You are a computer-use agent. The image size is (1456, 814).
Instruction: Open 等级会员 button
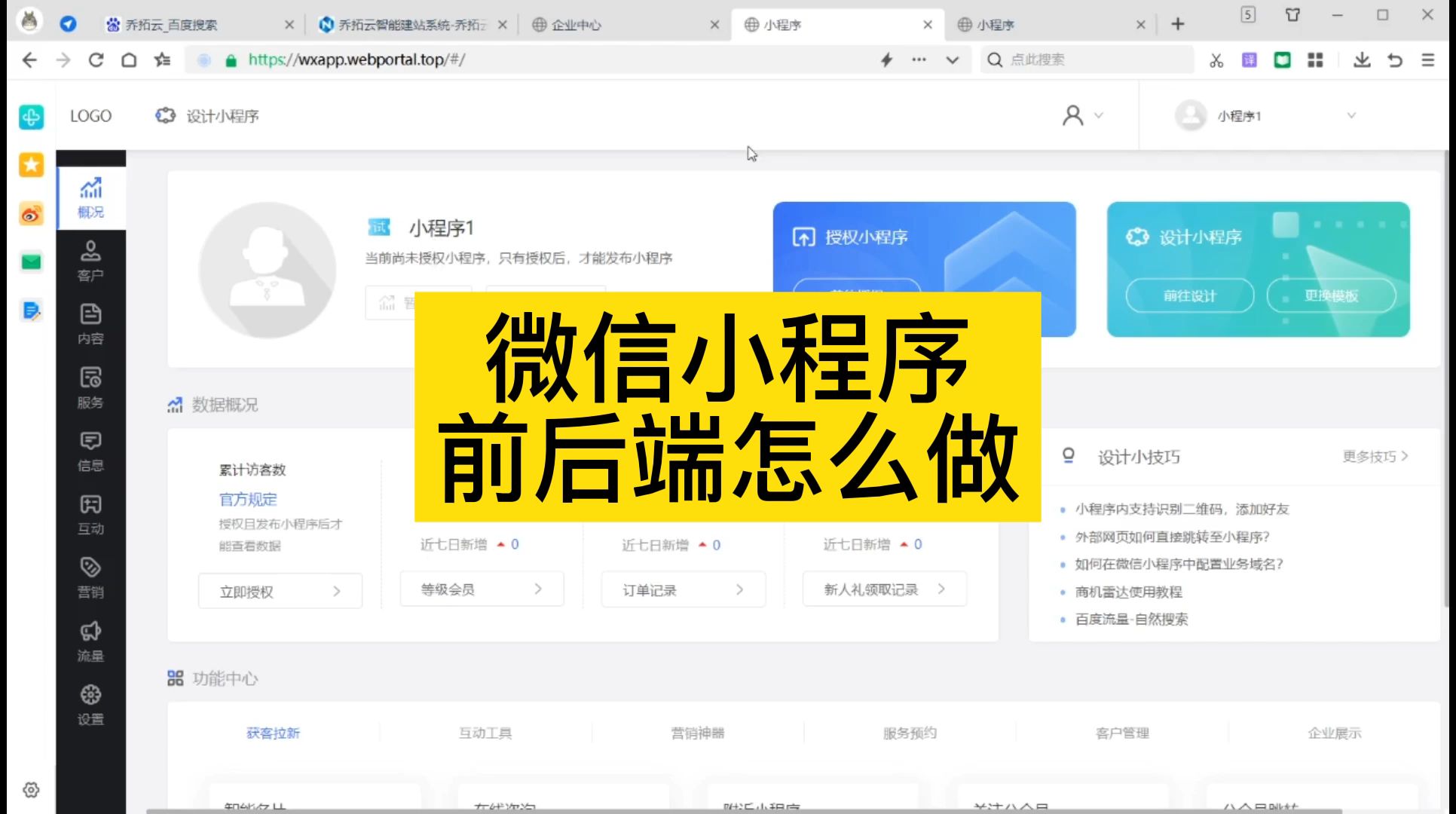point(482,589)
